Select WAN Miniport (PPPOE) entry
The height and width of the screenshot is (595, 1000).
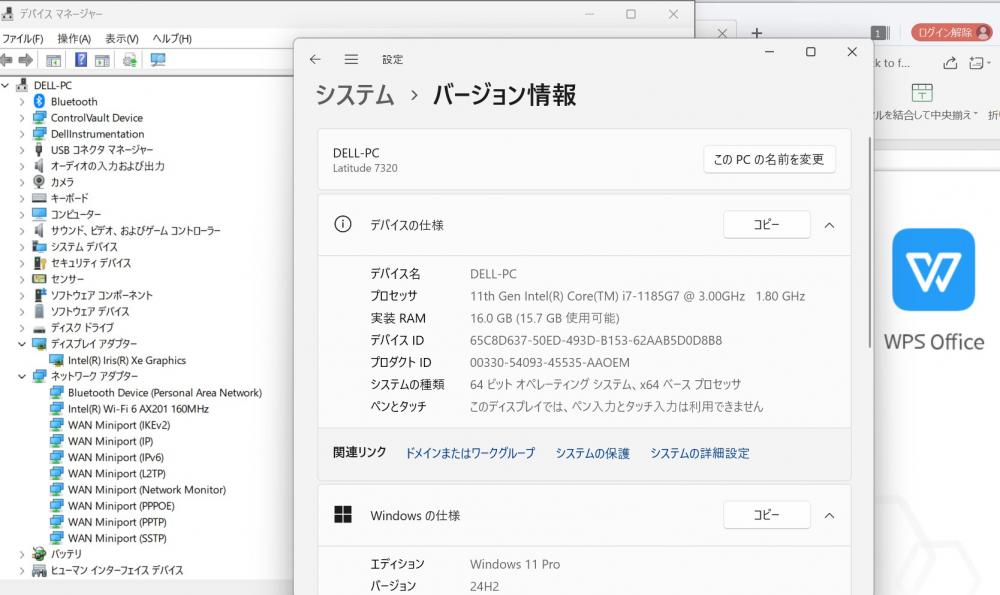tap(121, 506)
